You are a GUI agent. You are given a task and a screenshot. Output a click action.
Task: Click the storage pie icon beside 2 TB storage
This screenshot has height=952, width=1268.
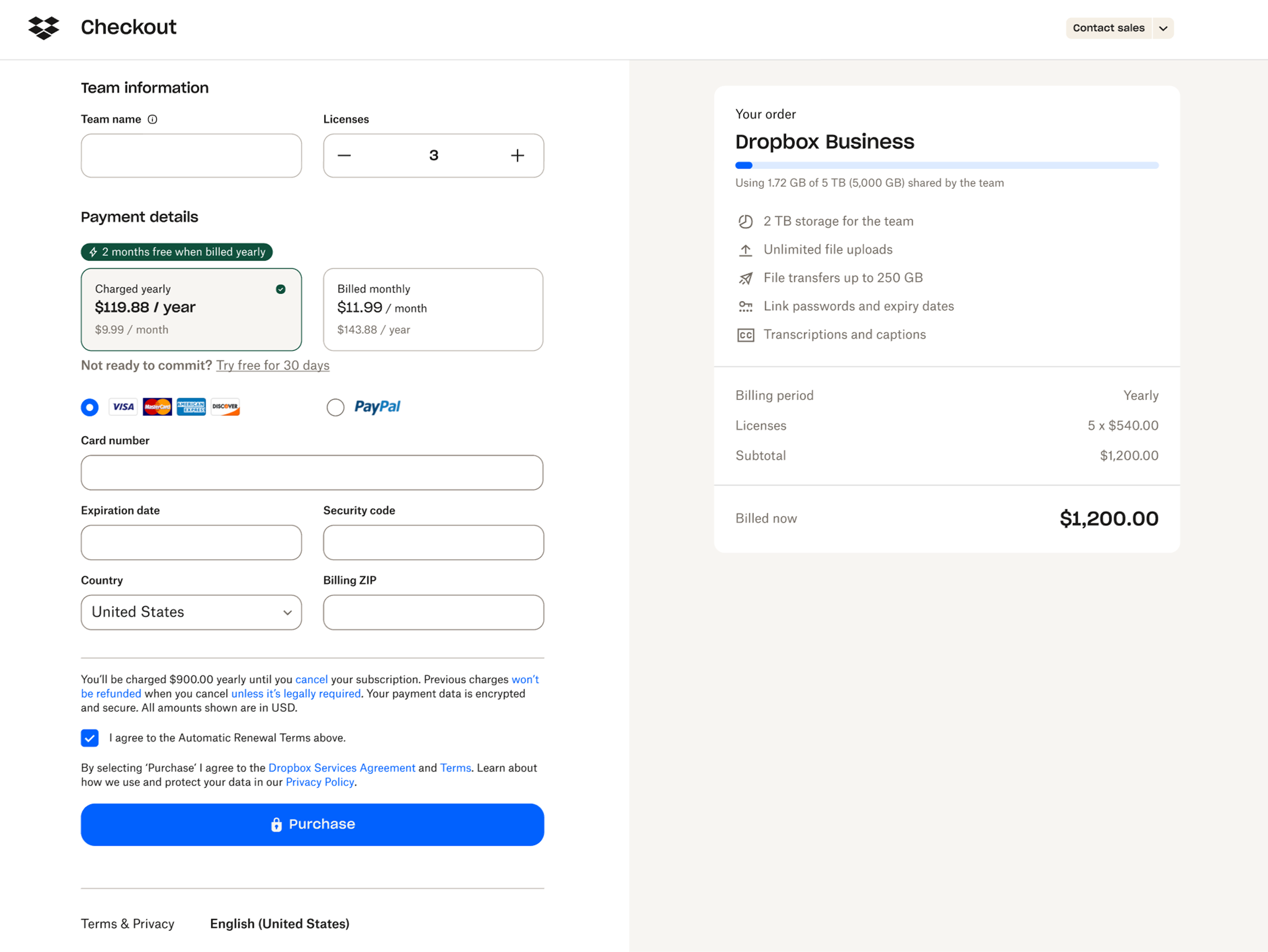(x=745, y=221)
